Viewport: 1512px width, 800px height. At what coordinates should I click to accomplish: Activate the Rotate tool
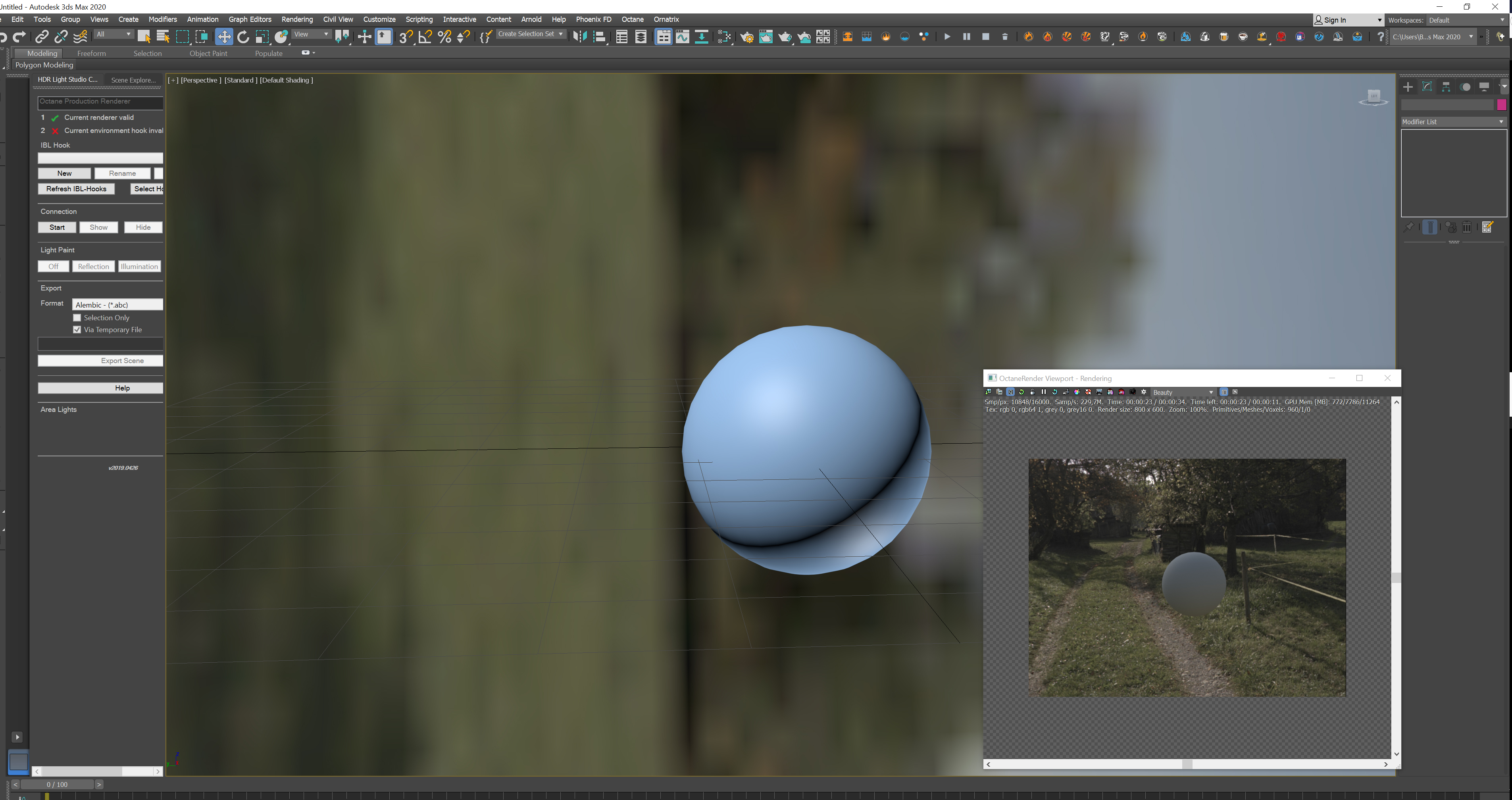[243, 37]
